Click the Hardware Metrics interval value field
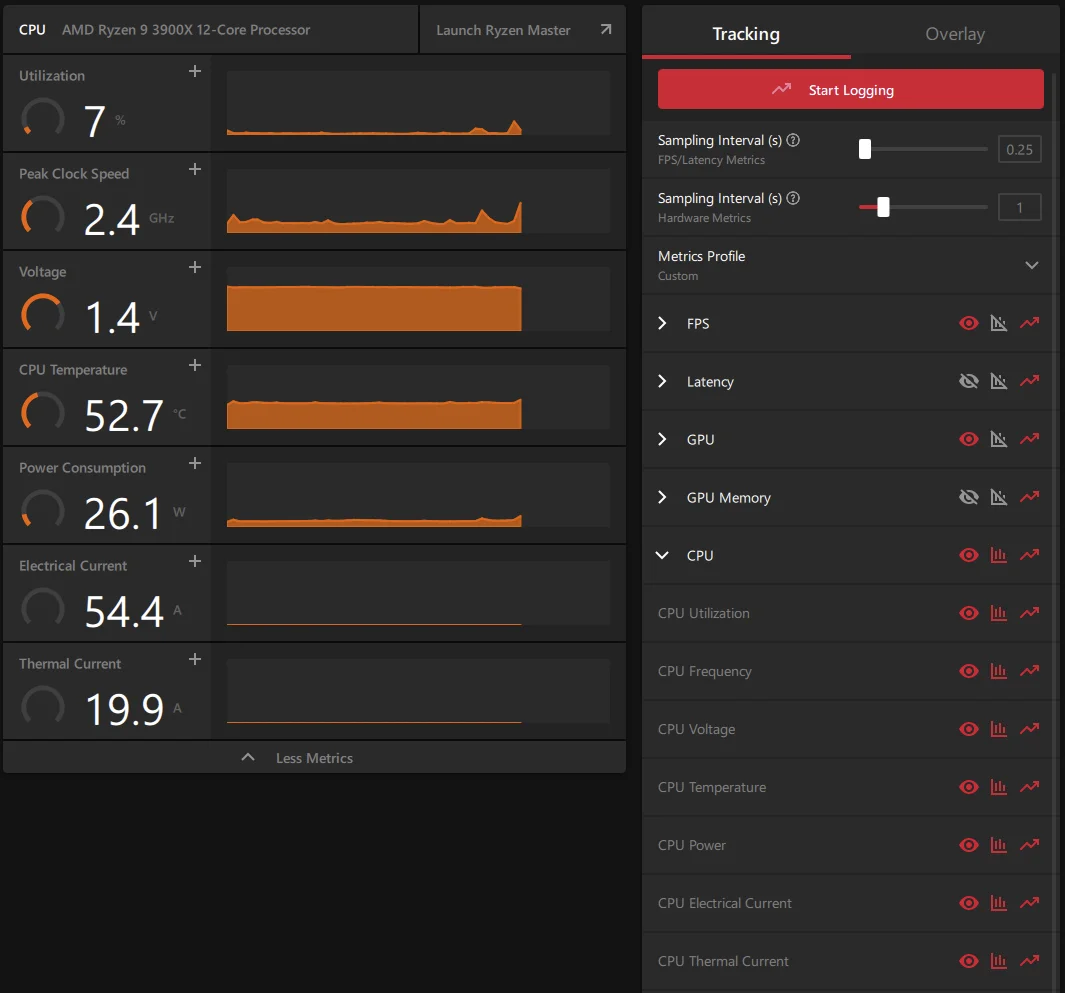Image resolution: width=1065 pixels, height=993 pixels. pos(1019,207)
